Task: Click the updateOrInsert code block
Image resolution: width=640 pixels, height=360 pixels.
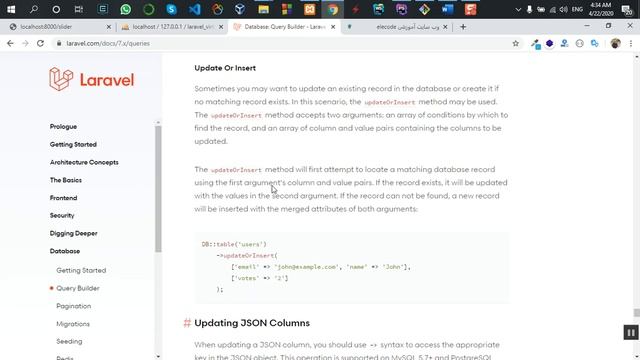Action: 351,267
